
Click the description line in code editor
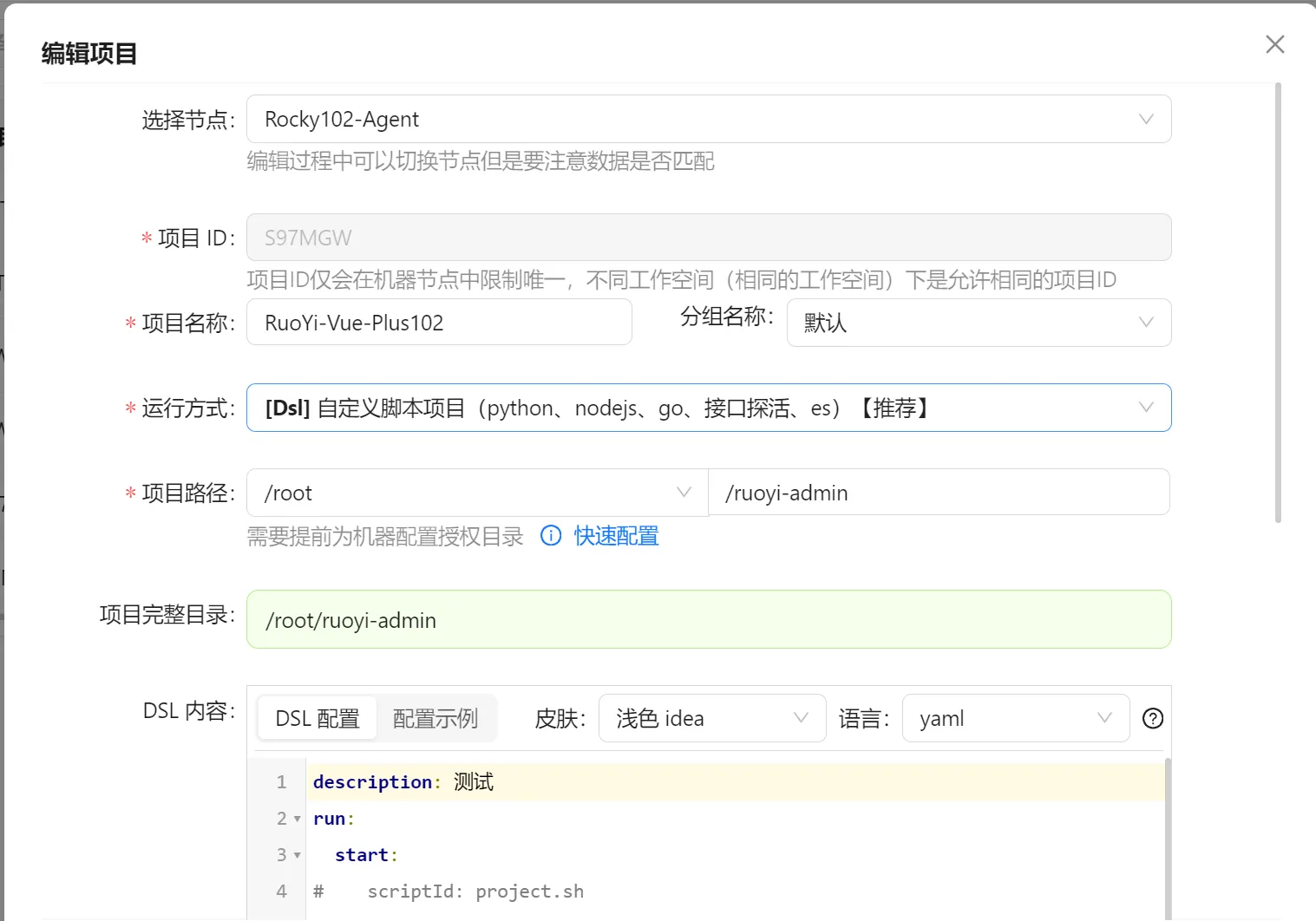pos(694,782)
